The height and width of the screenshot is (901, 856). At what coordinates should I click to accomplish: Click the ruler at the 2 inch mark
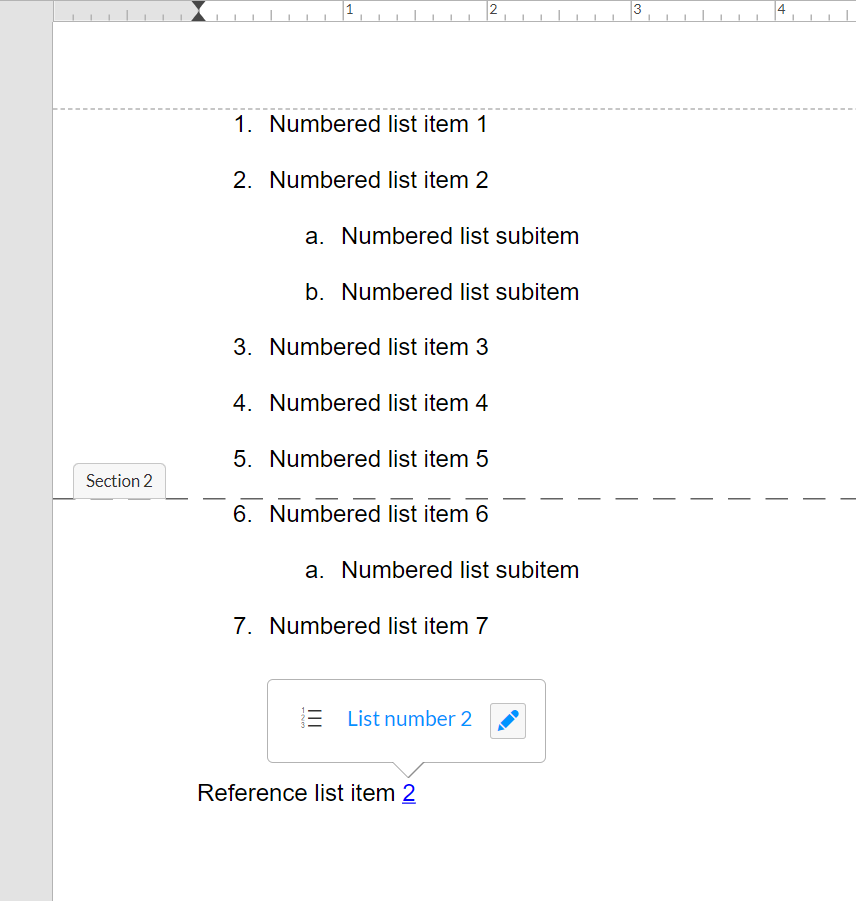pos(488,10)
